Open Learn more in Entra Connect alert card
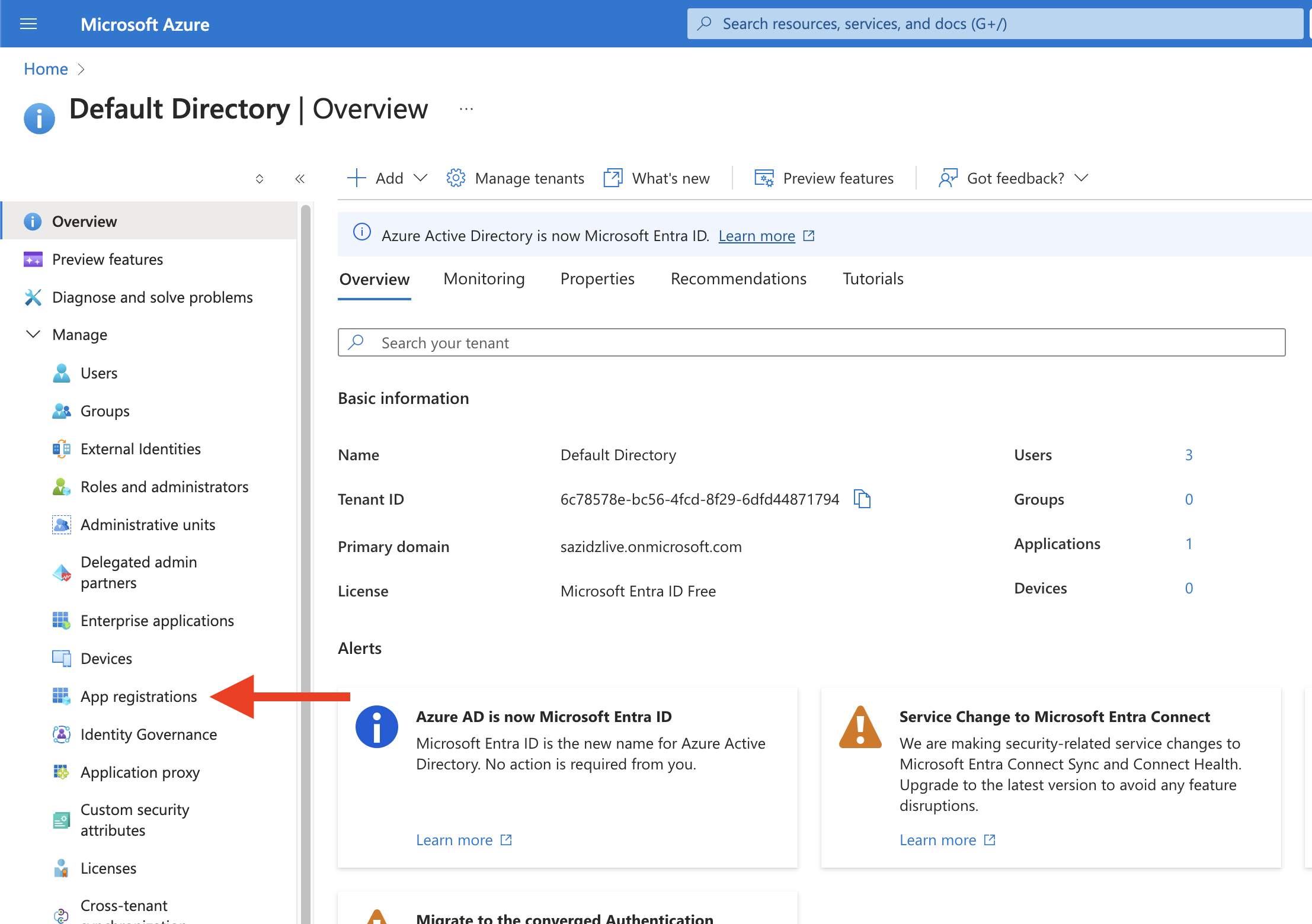 pos(938,840)
